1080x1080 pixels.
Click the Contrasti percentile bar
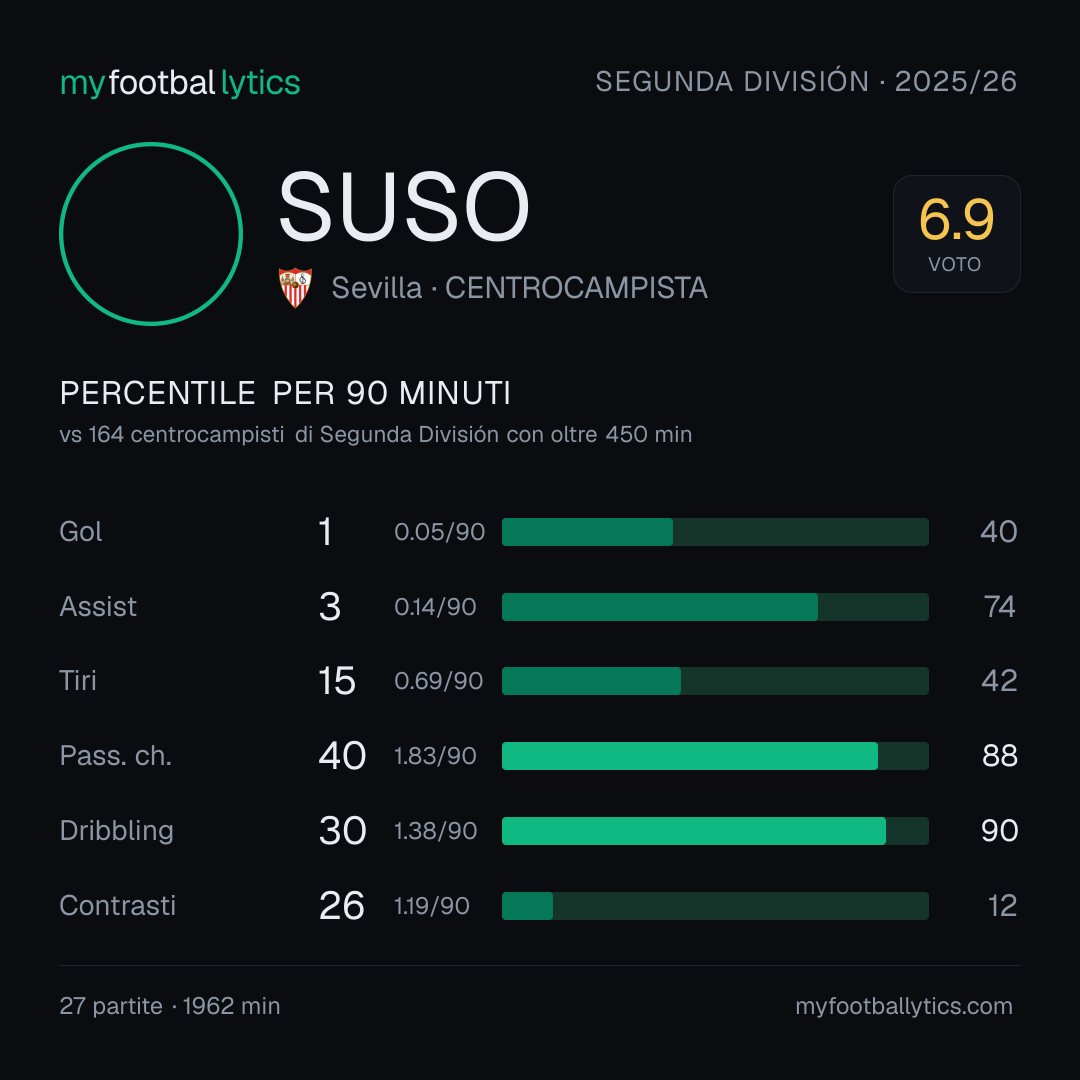coord(715,906)
